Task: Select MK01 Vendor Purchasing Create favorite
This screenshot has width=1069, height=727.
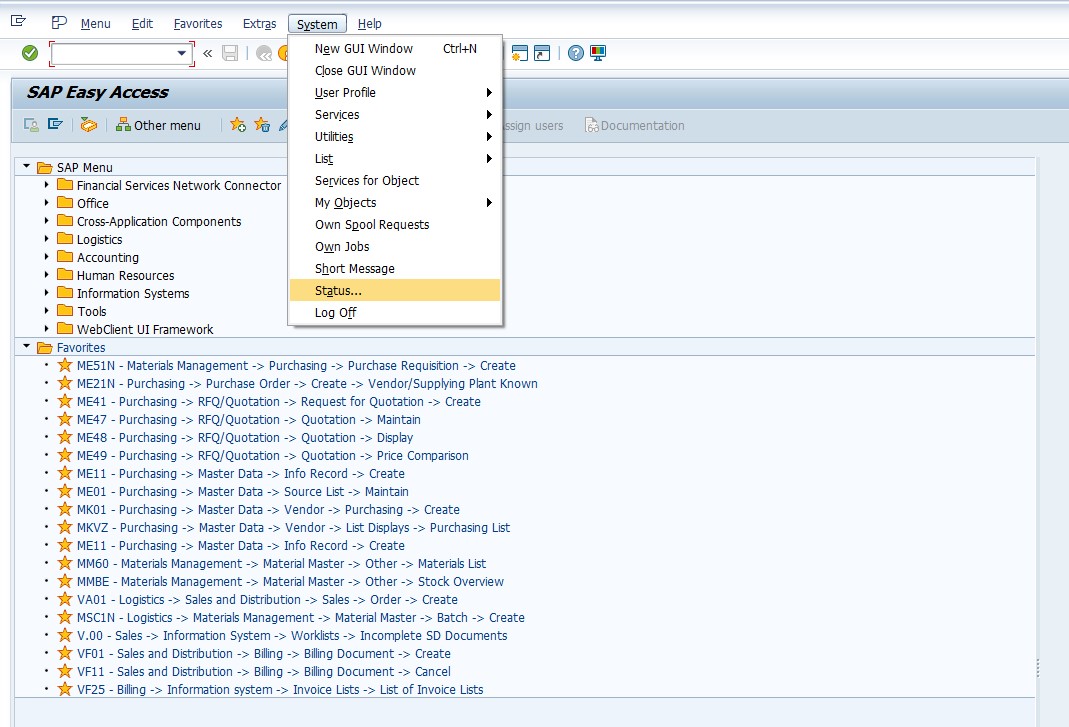Action: point(269,509)
